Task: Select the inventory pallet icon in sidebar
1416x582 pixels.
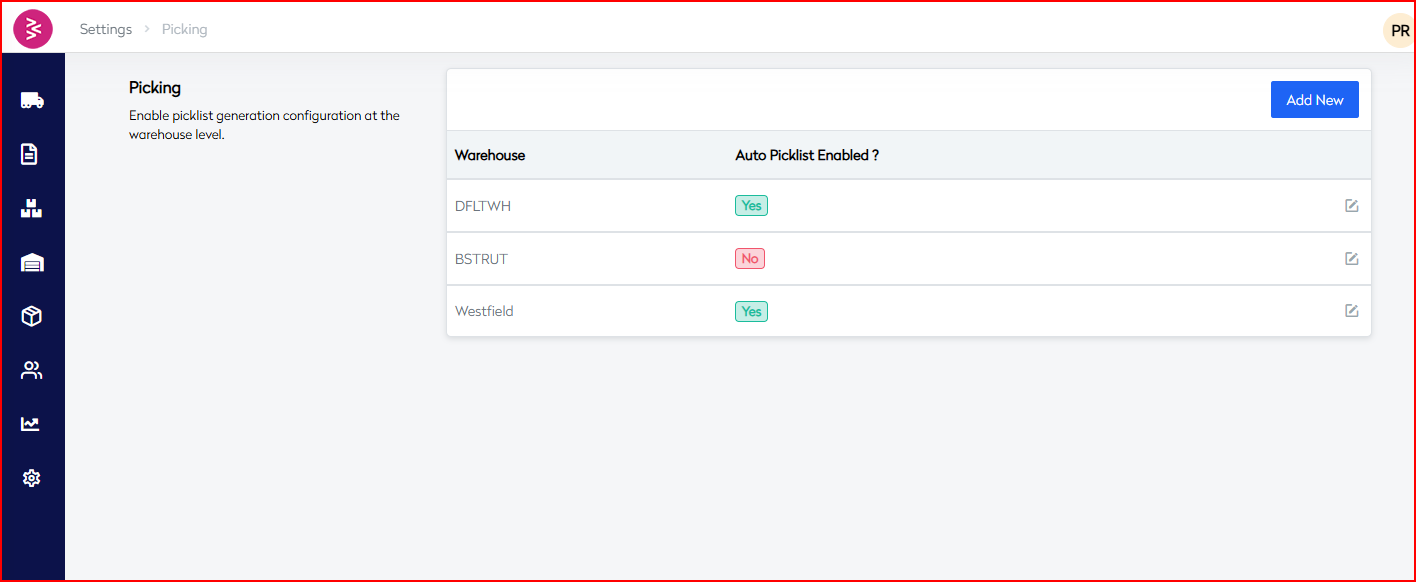Action: [32, 208]
